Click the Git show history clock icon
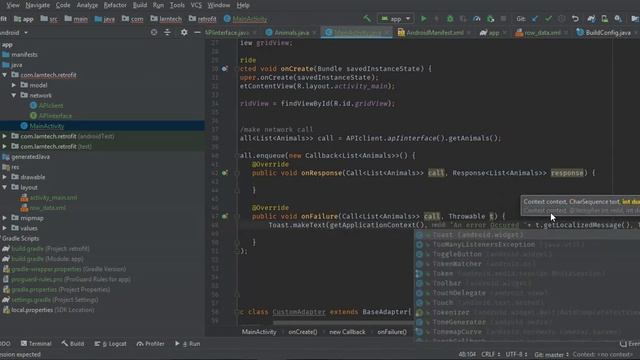The height and width of the screenshot is (360, 640). tap(562, 19)
